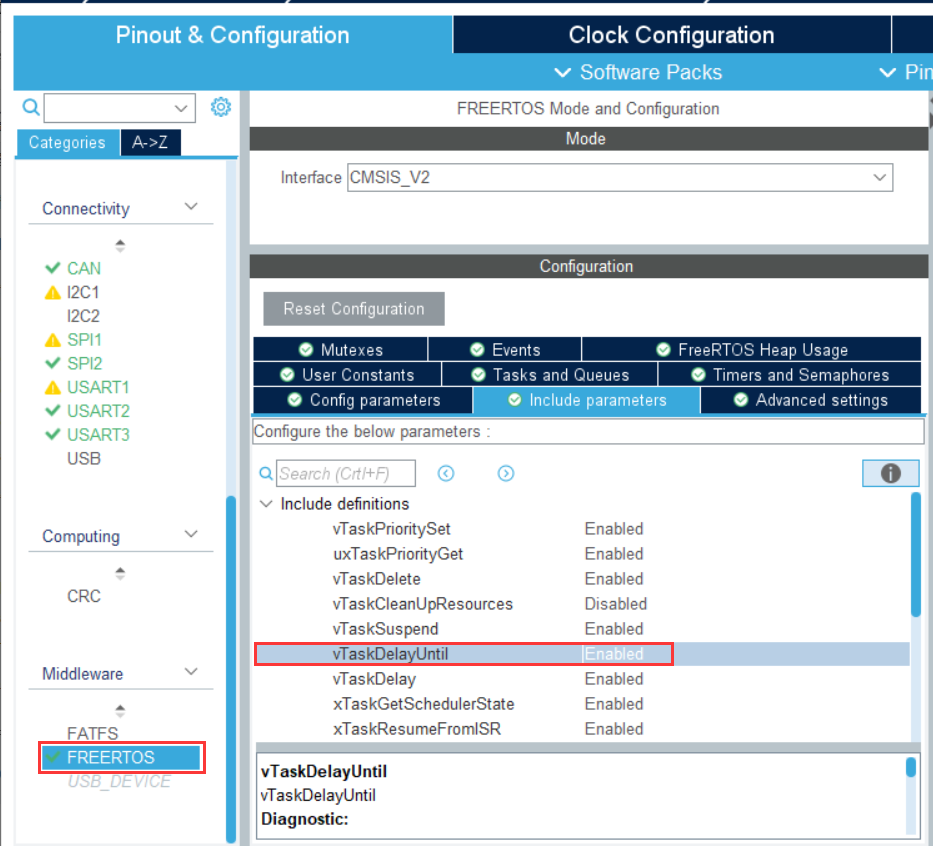Viewport: 933px width, 846px height.
Task: Collapse the Connectivity category
Action: pos(191,207)
